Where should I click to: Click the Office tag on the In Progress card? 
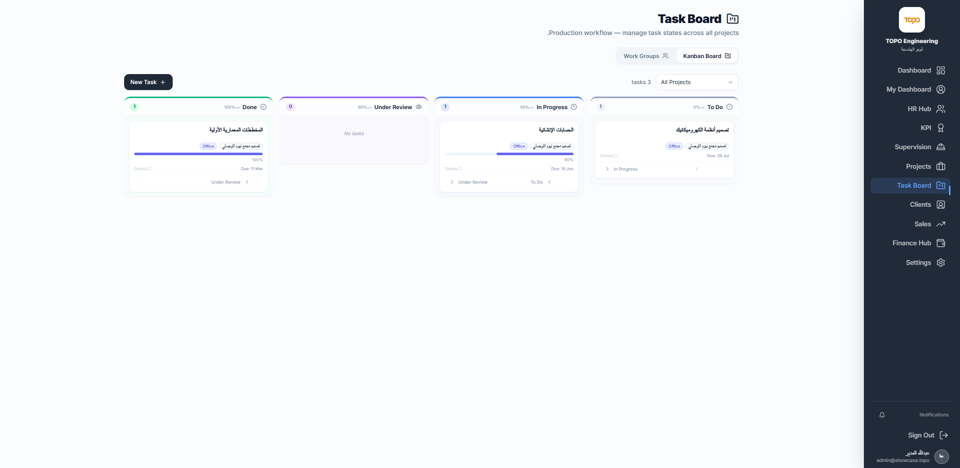(x=519, y=146)
